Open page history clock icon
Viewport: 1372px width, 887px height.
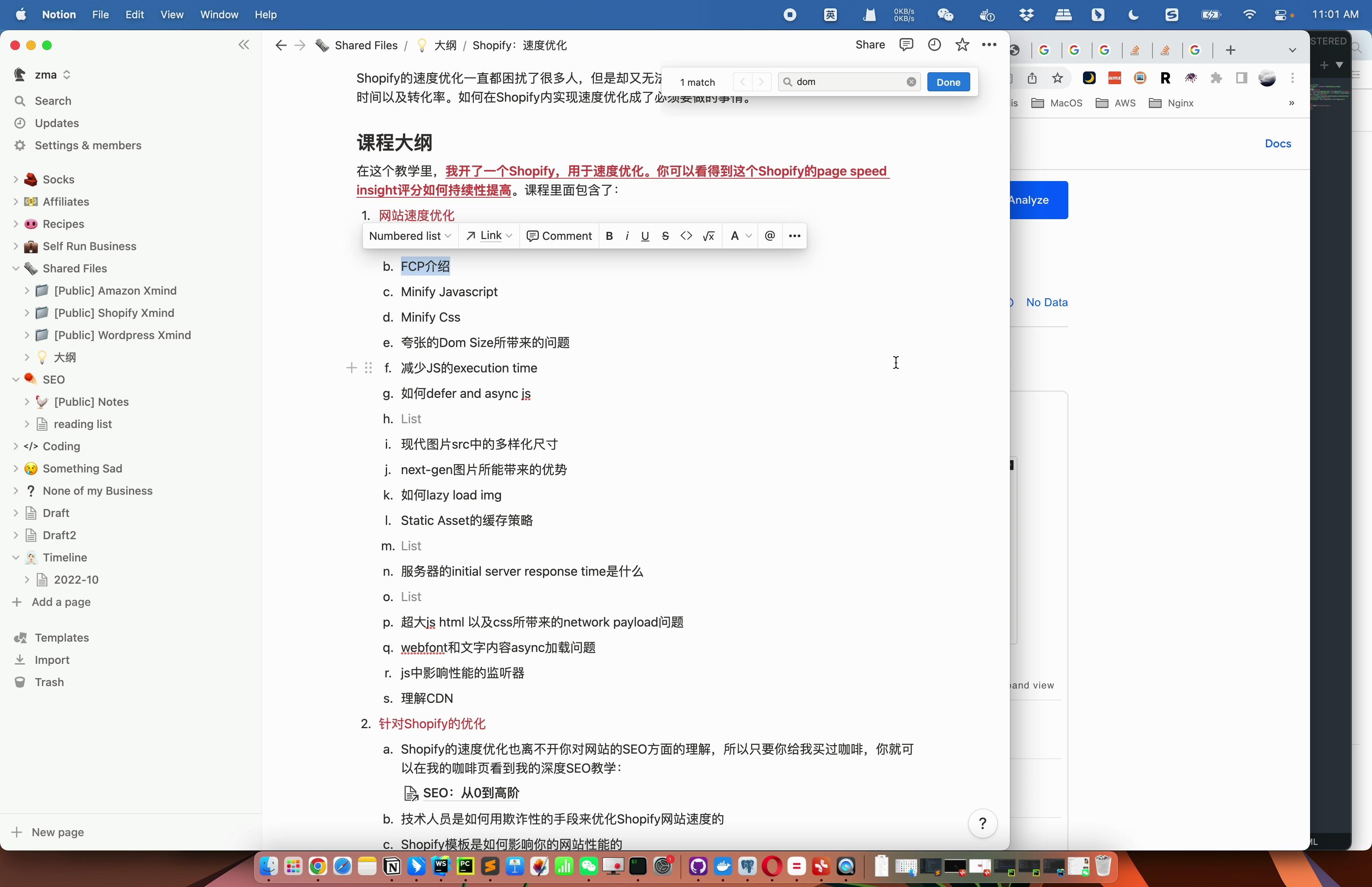tap(935, 45)
